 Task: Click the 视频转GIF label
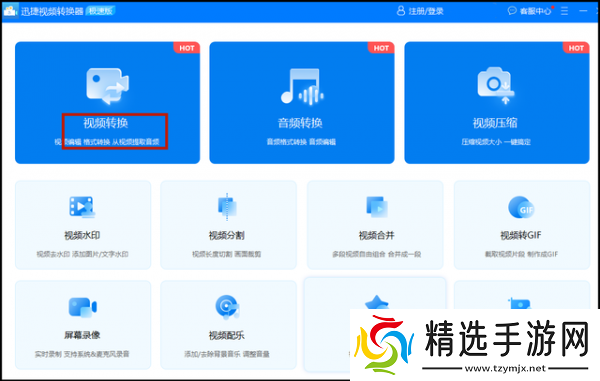(x=521, y=235)
